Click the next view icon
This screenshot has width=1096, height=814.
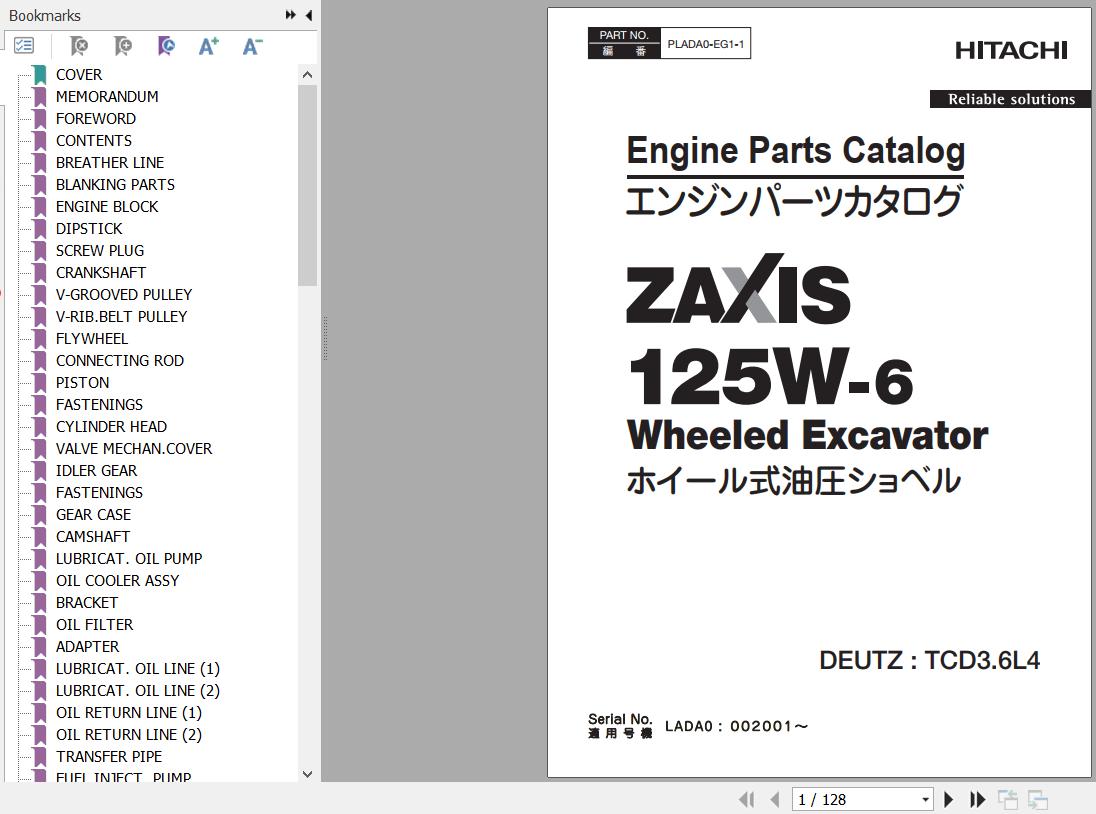click(1037, 799)
